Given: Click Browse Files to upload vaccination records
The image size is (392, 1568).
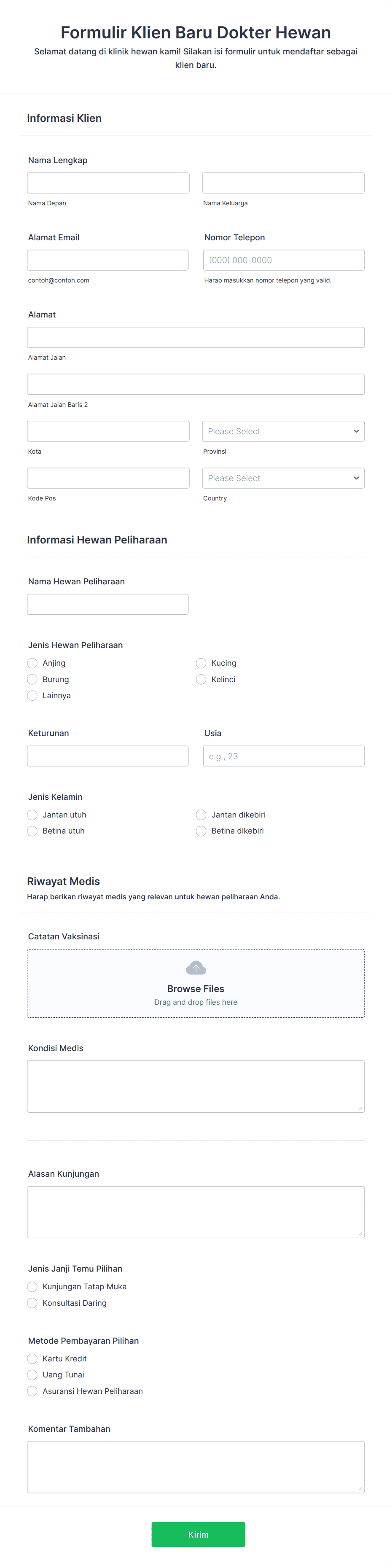Looking at the screenshot, I should pos(196,989).
